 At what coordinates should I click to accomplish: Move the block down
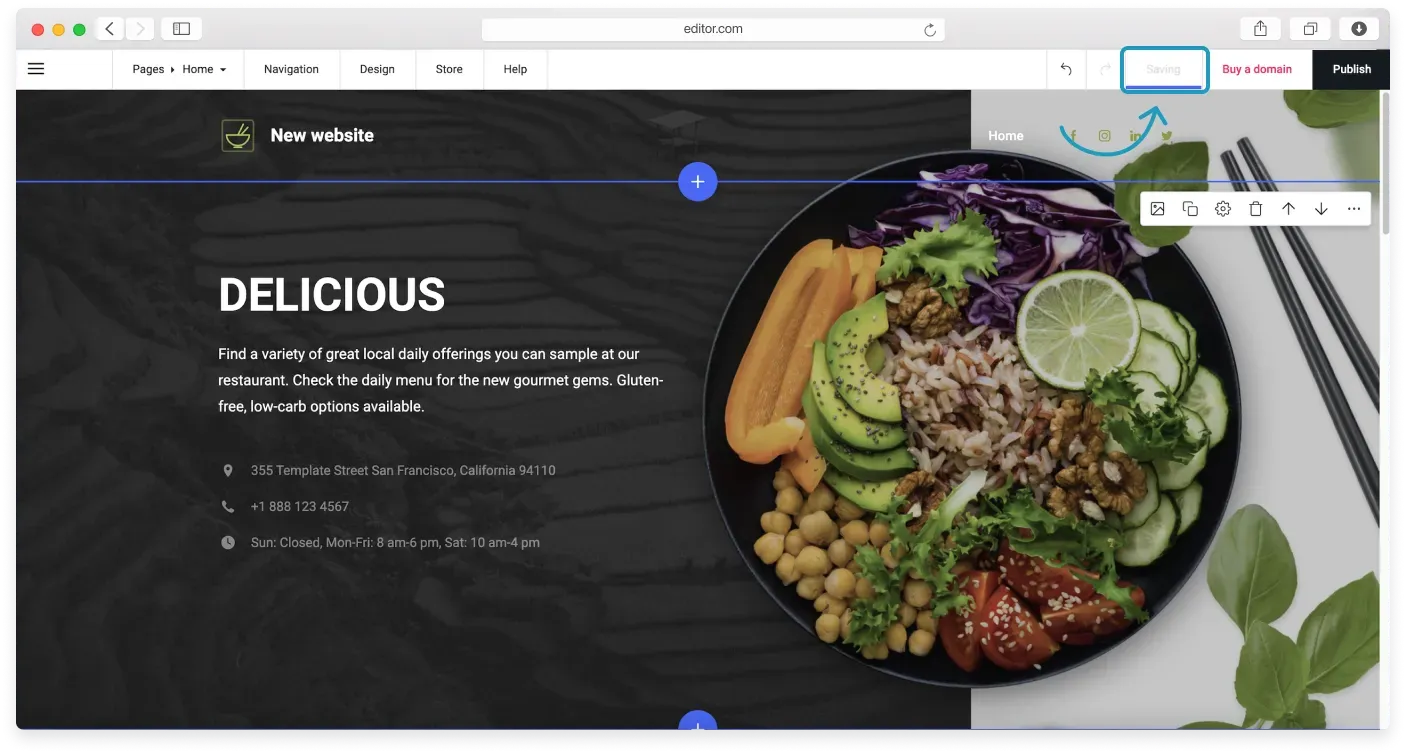pos(1321,209)
